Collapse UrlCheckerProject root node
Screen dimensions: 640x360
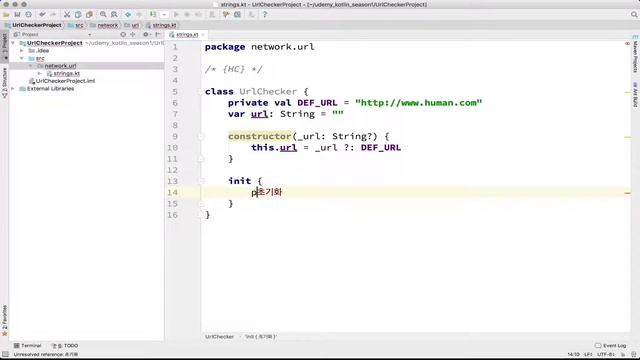pyautogui.click(x=13, y=43)
